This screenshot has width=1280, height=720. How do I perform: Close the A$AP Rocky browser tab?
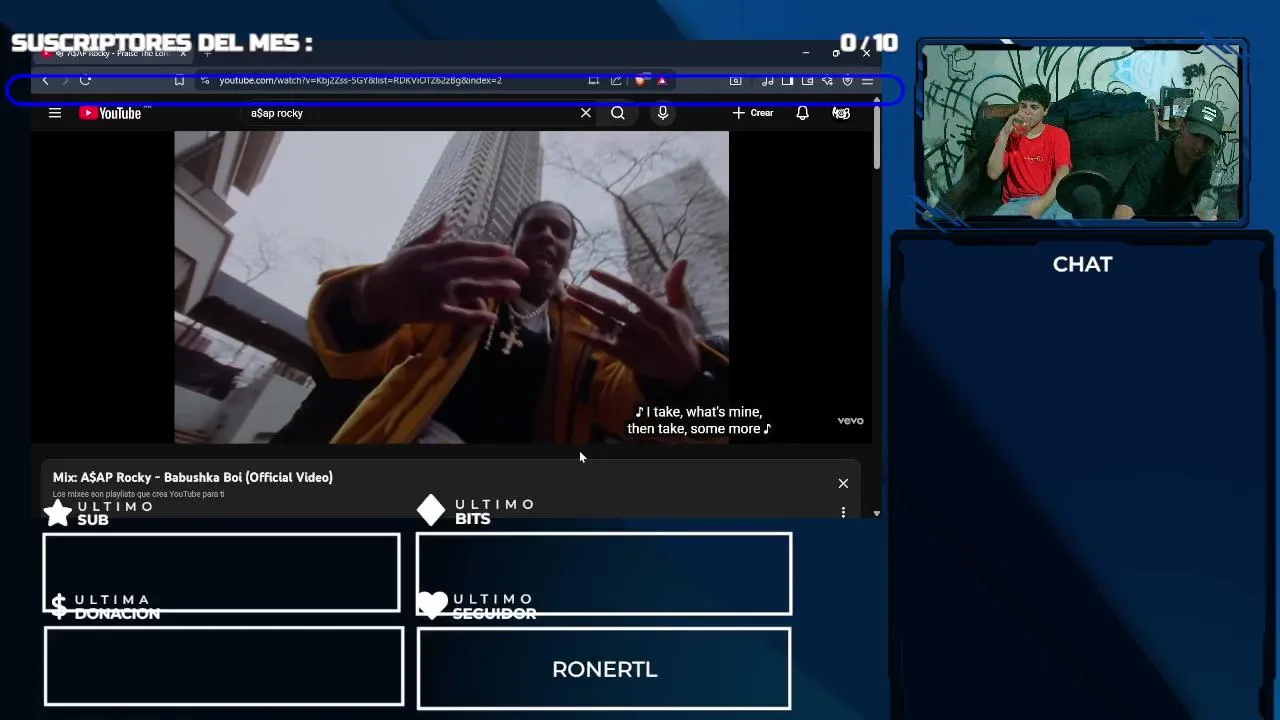[x=183, y=53]
